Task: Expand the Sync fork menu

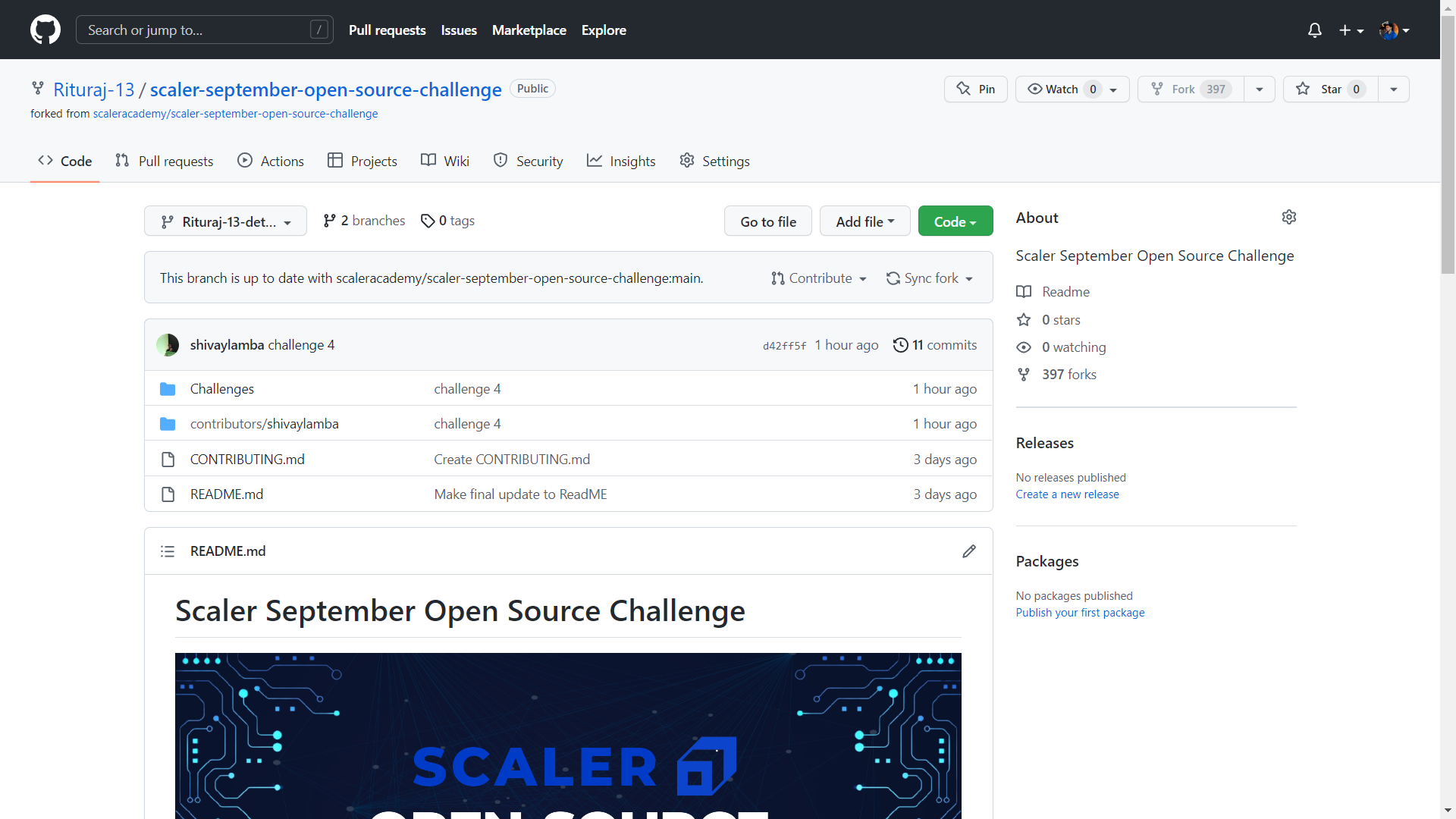Action: [930, 278]
